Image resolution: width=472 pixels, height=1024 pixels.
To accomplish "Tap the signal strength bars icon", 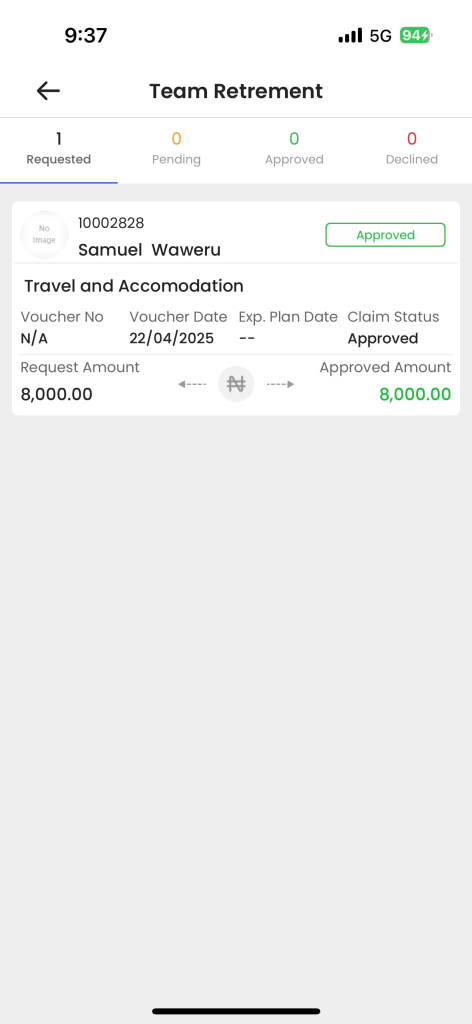I will click(x=350, y=35).
